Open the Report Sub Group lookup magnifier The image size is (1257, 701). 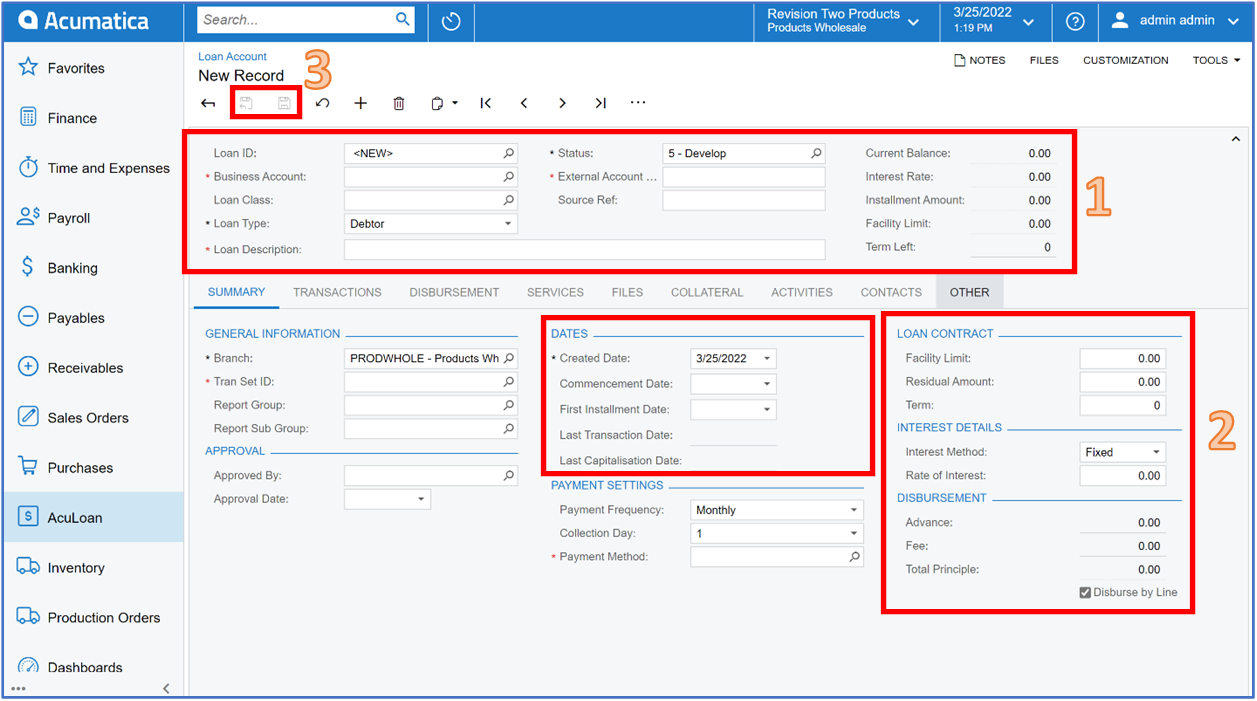tap(508, 429)
